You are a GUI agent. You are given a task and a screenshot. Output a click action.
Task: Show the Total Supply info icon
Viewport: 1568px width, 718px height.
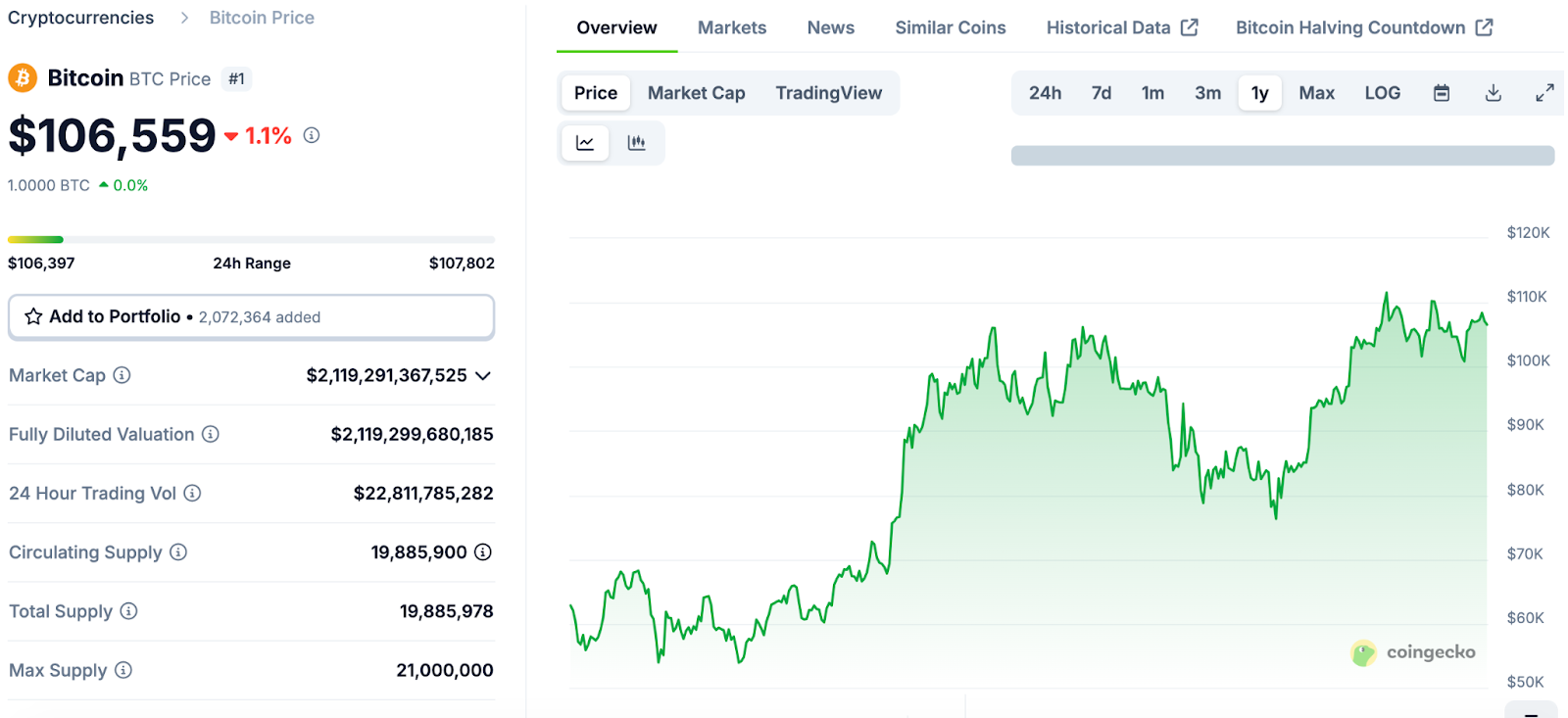click(x=128, y=610)
